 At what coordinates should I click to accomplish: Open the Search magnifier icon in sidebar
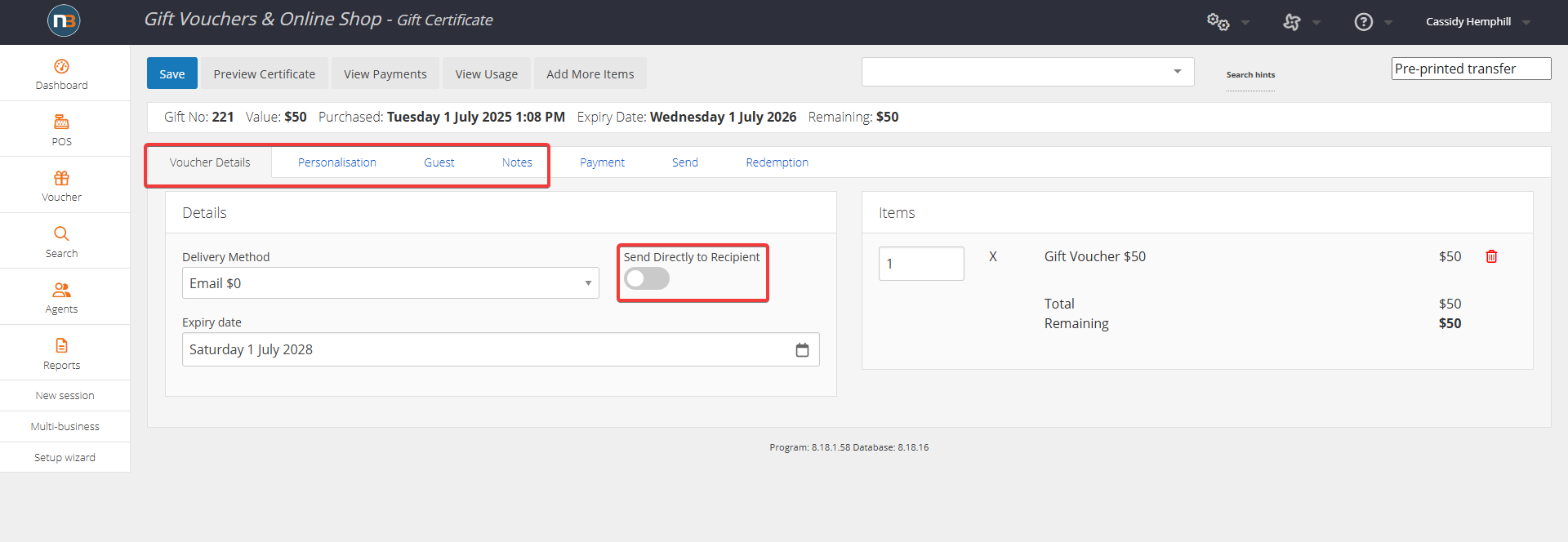tap(61, 234)
